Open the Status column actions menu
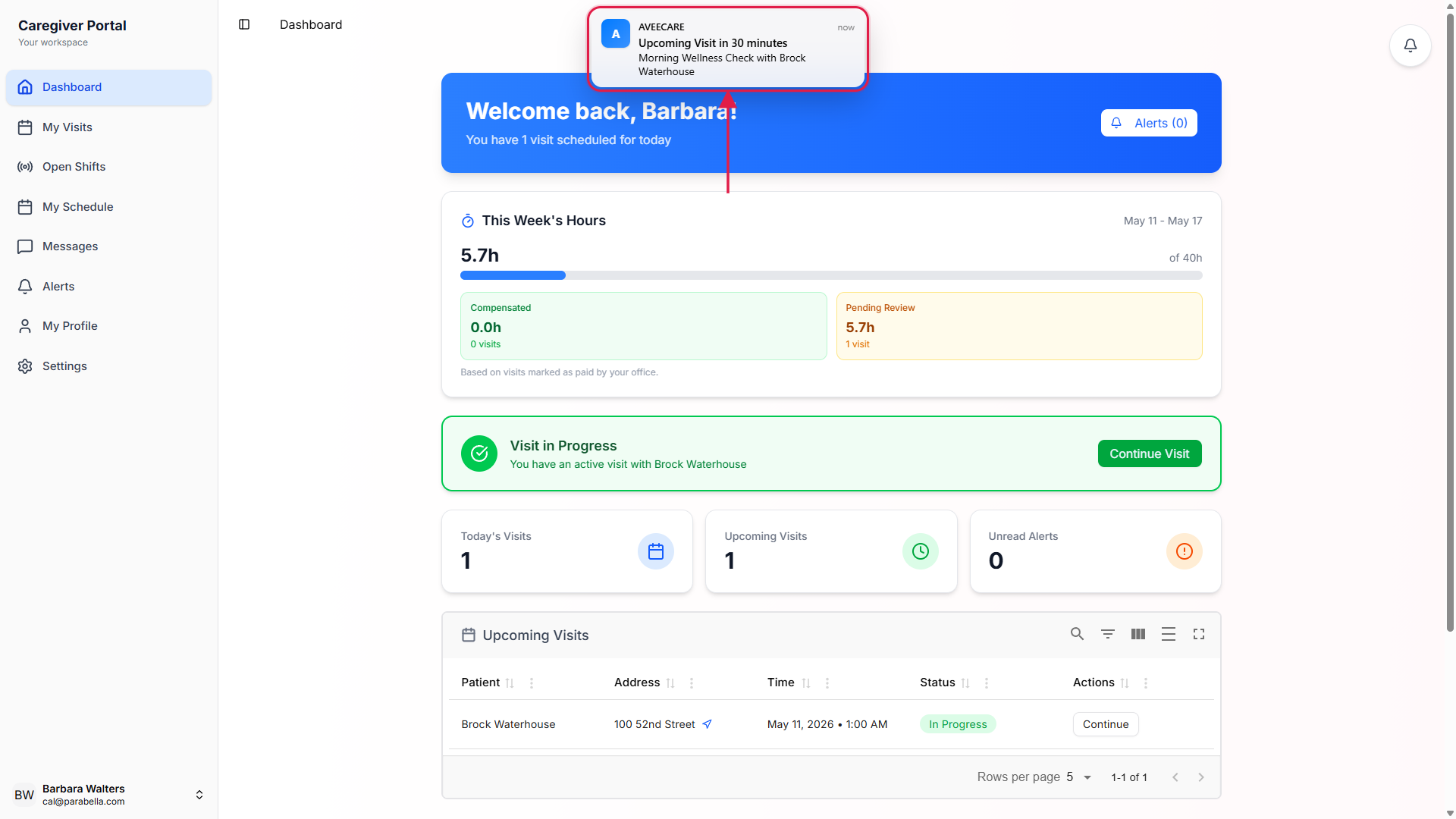Screen dimensions: 1456x819 coord(987,683)
